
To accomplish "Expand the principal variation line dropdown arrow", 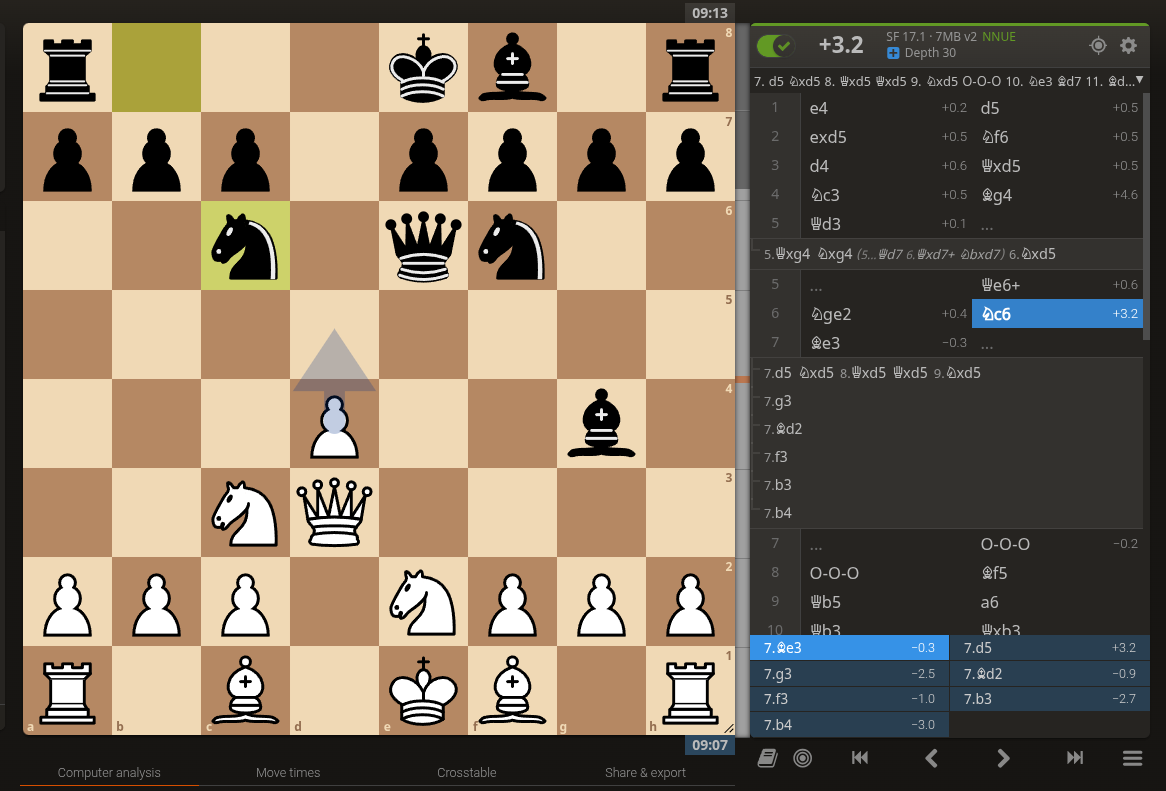I will [x=1138, y=80].
